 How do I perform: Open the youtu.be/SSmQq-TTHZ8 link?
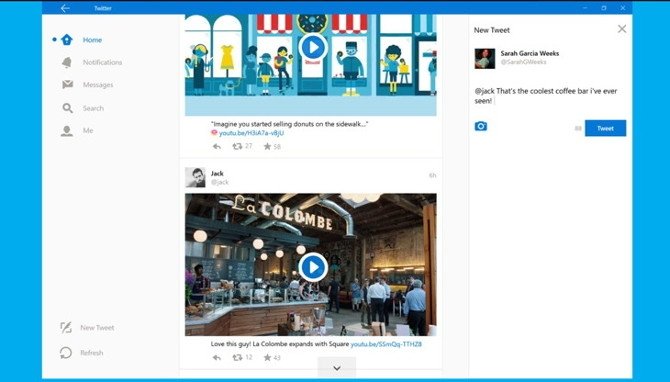tap(386, 344)
